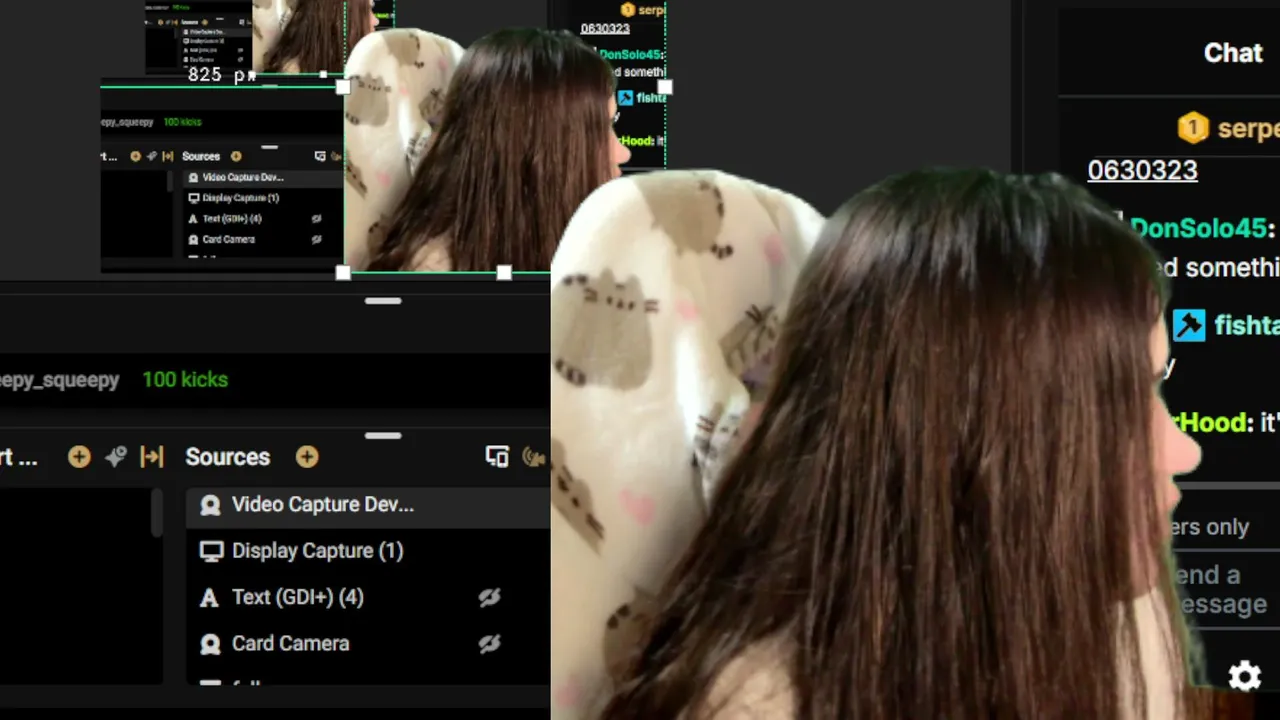
Task: Click the large serpe username in chat
Action: 1249,129
